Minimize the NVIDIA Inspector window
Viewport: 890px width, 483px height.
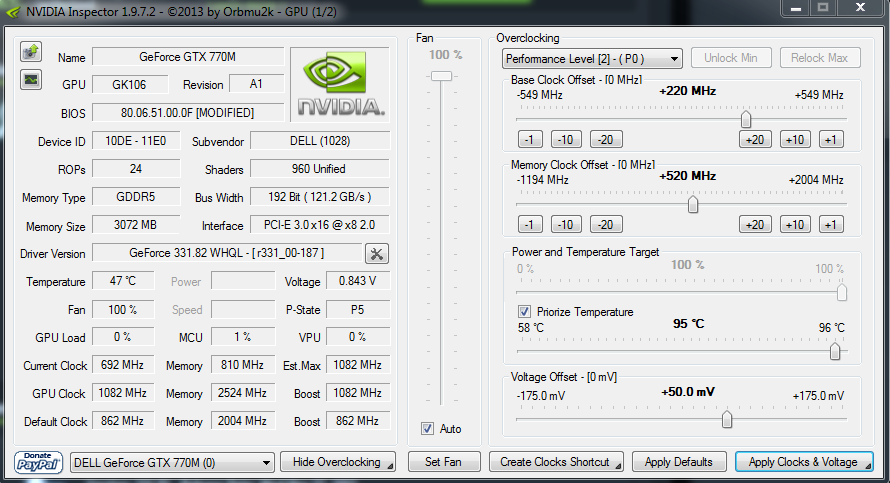click(796, 8)
